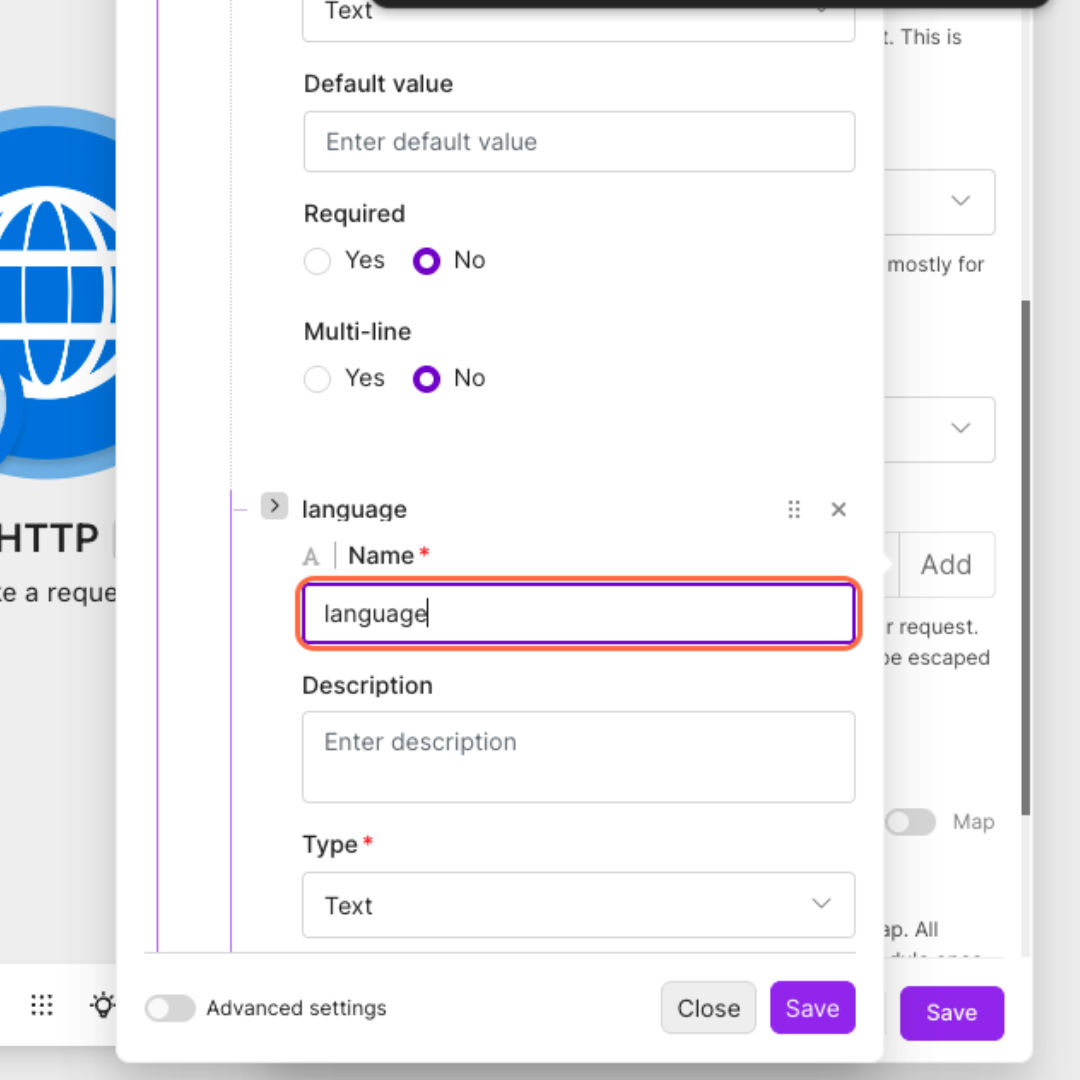The height and width of the screenshot is (1080, 1080).
Task: Select Yes for Required
Action: (x=318, y=261)
